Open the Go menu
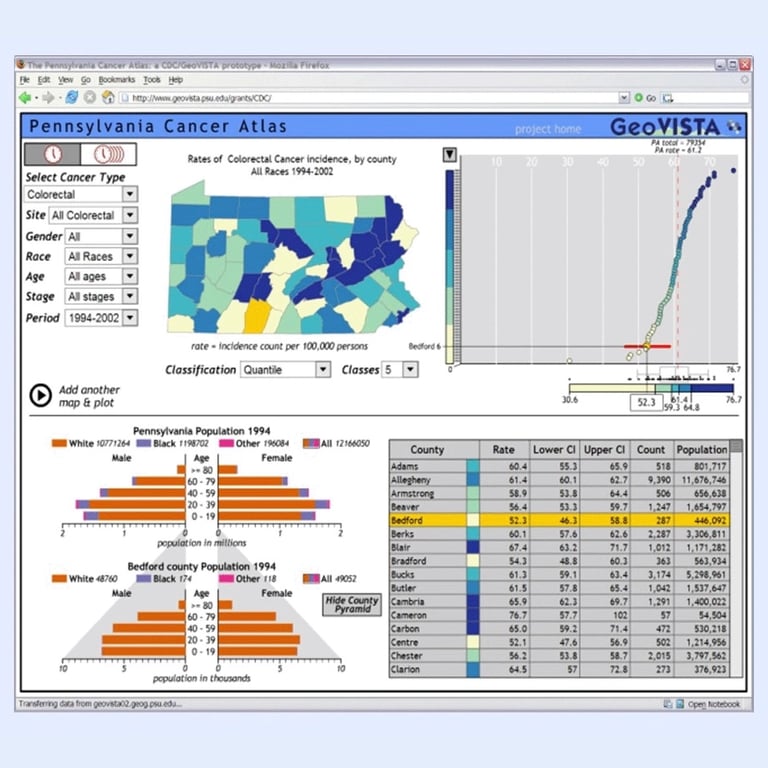768x768 pixels. pos(86,79)
